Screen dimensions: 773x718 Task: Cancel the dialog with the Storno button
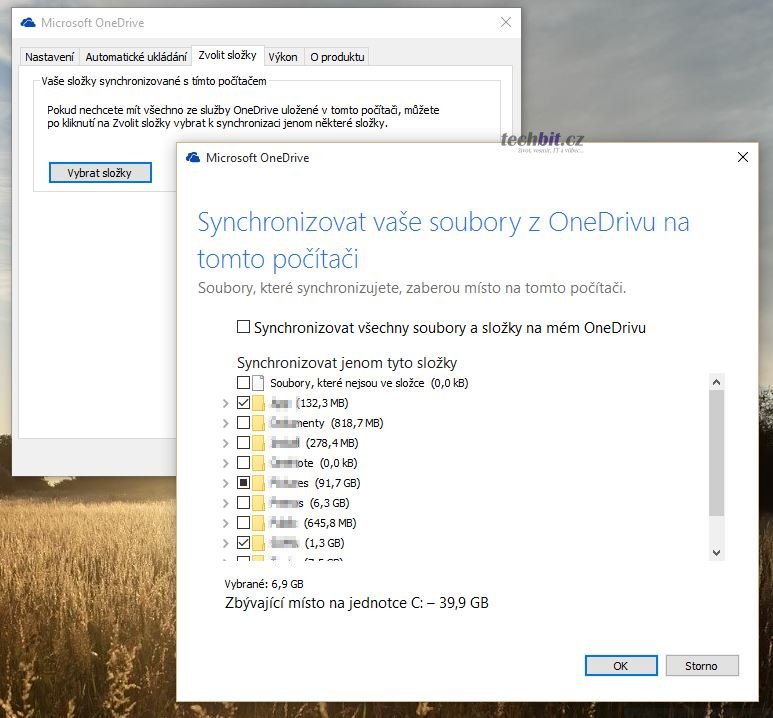701,665
